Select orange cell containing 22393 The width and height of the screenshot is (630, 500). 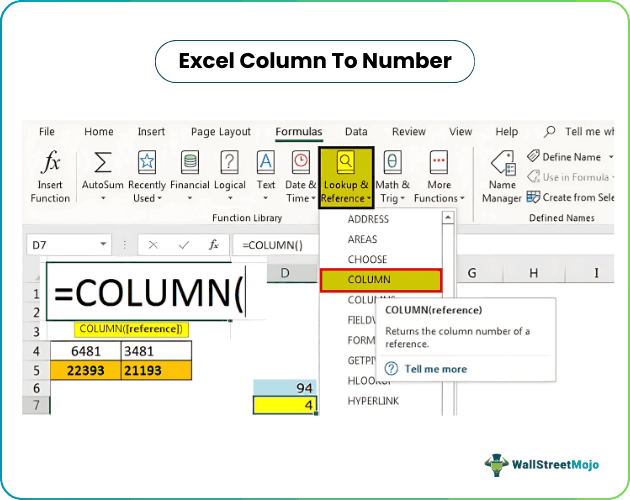86,370
